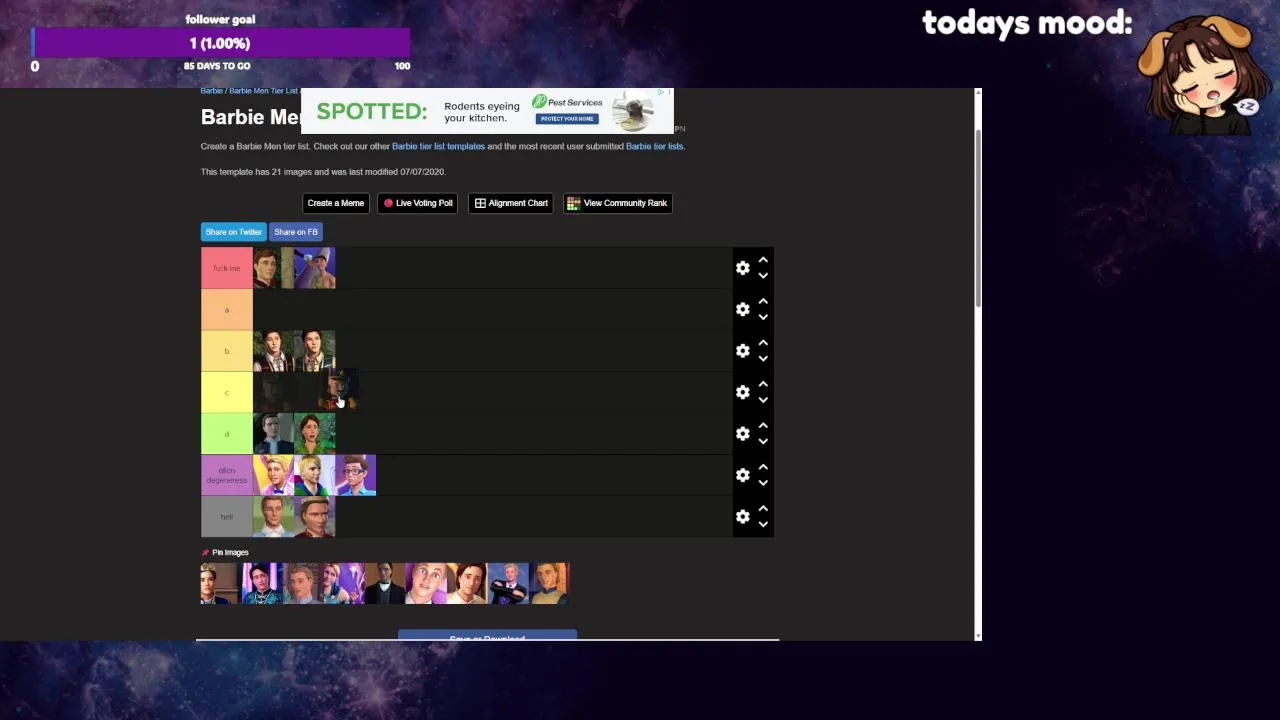
Task: Pick the white-shirt man in hell tier
Action: coord(273,517)
